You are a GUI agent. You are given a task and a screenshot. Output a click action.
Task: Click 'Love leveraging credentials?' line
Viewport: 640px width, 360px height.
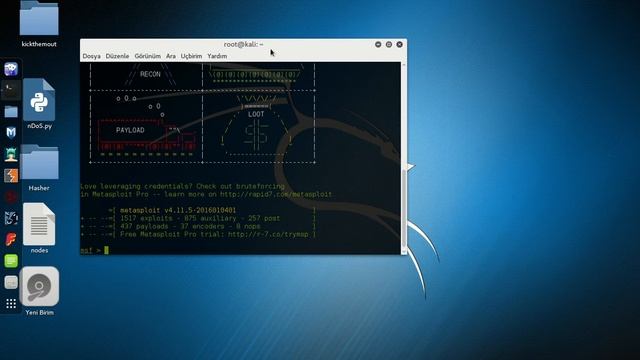click(x=182, y=186)
